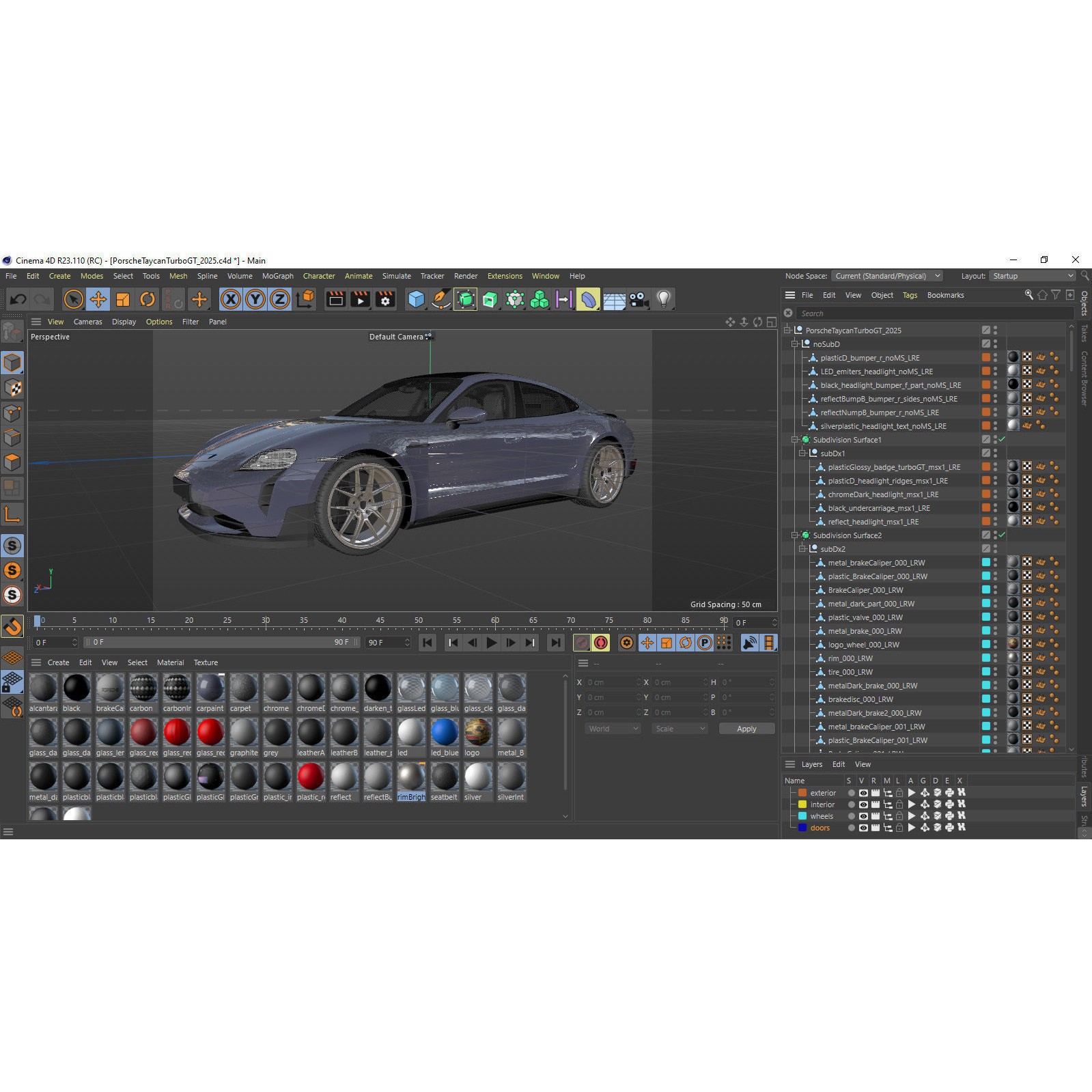Toggle doors layer lock icon
The image size is (1092, 1092).
point(899,828)
